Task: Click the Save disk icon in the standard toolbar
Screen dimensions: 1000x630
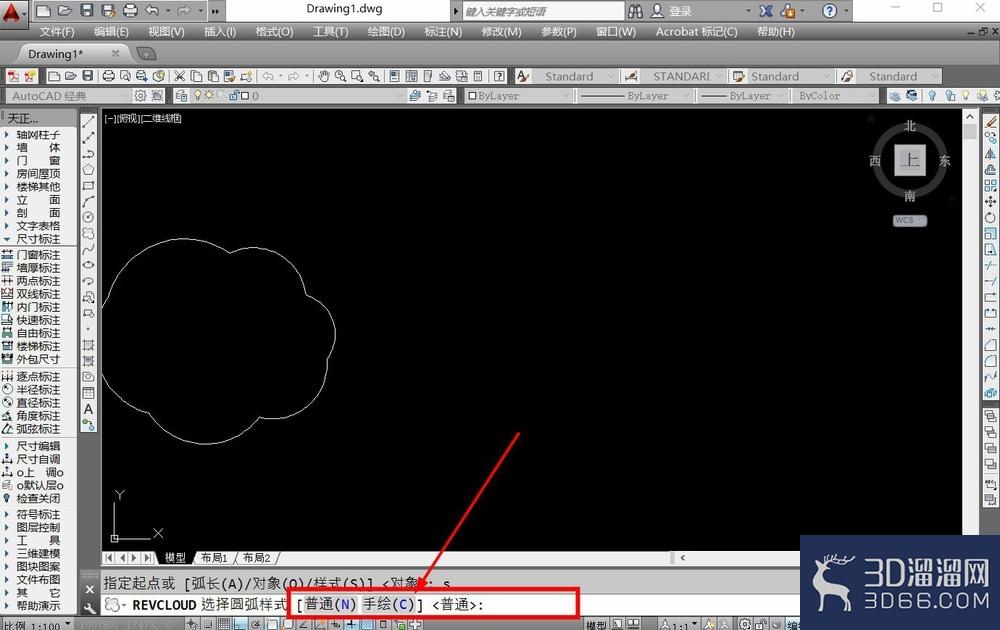Action: 88,77
